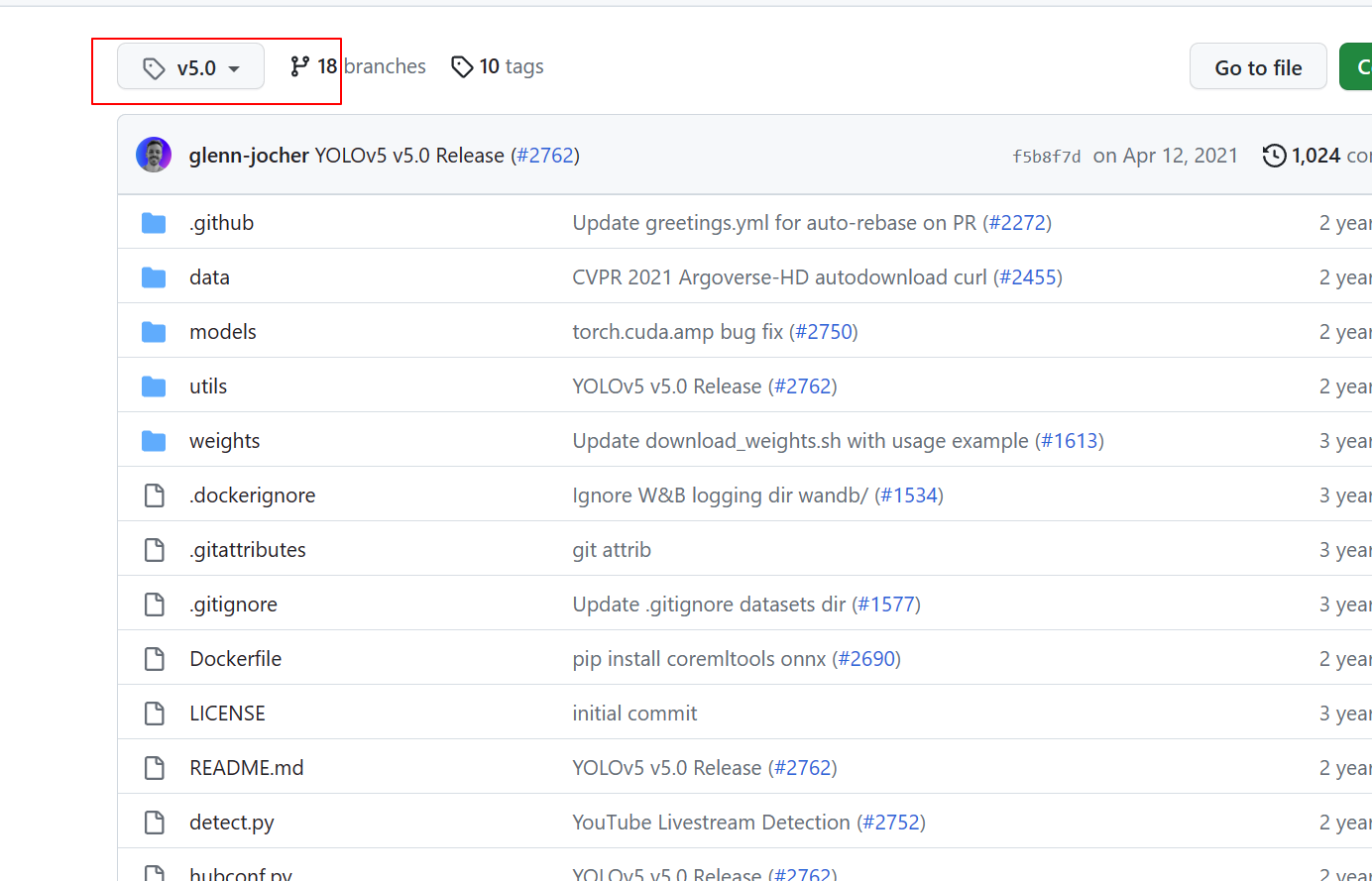Open the v5.0 tag switcher dropdown

click(x=190, y=67)
